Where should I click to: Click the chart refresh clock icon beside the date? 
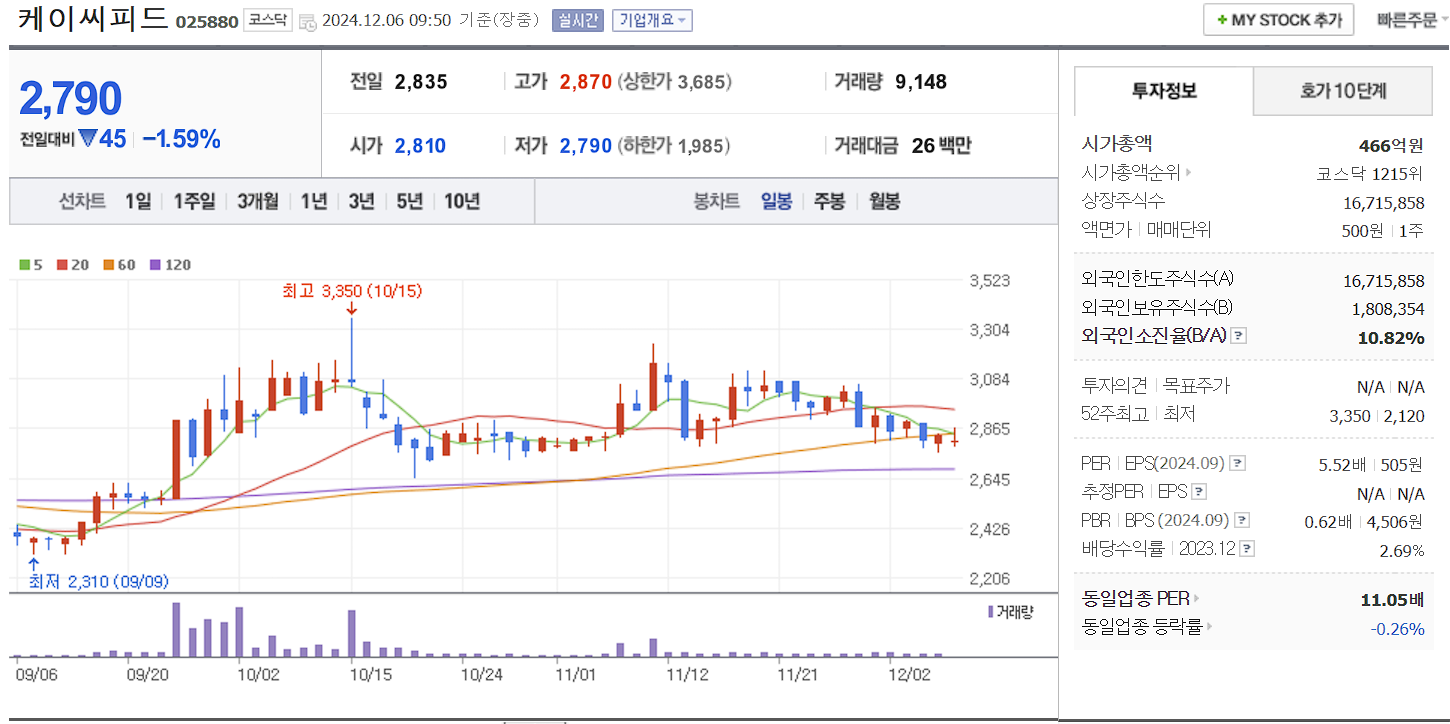click(310, 20)
